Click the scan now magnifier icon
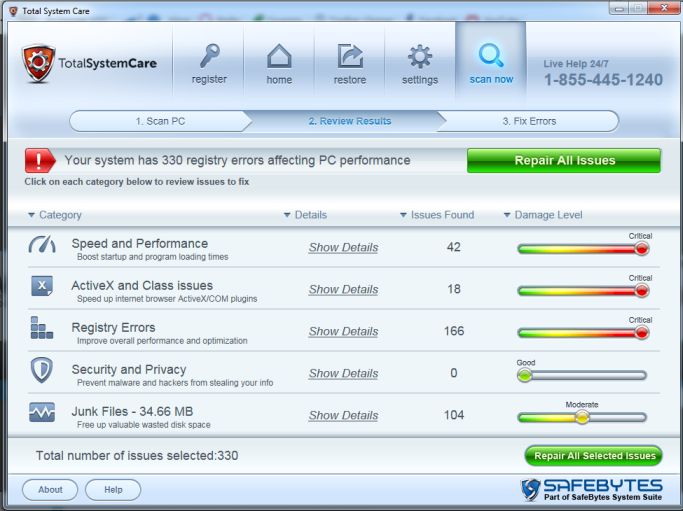The image size is (683, 511). [x=491, y=55]
